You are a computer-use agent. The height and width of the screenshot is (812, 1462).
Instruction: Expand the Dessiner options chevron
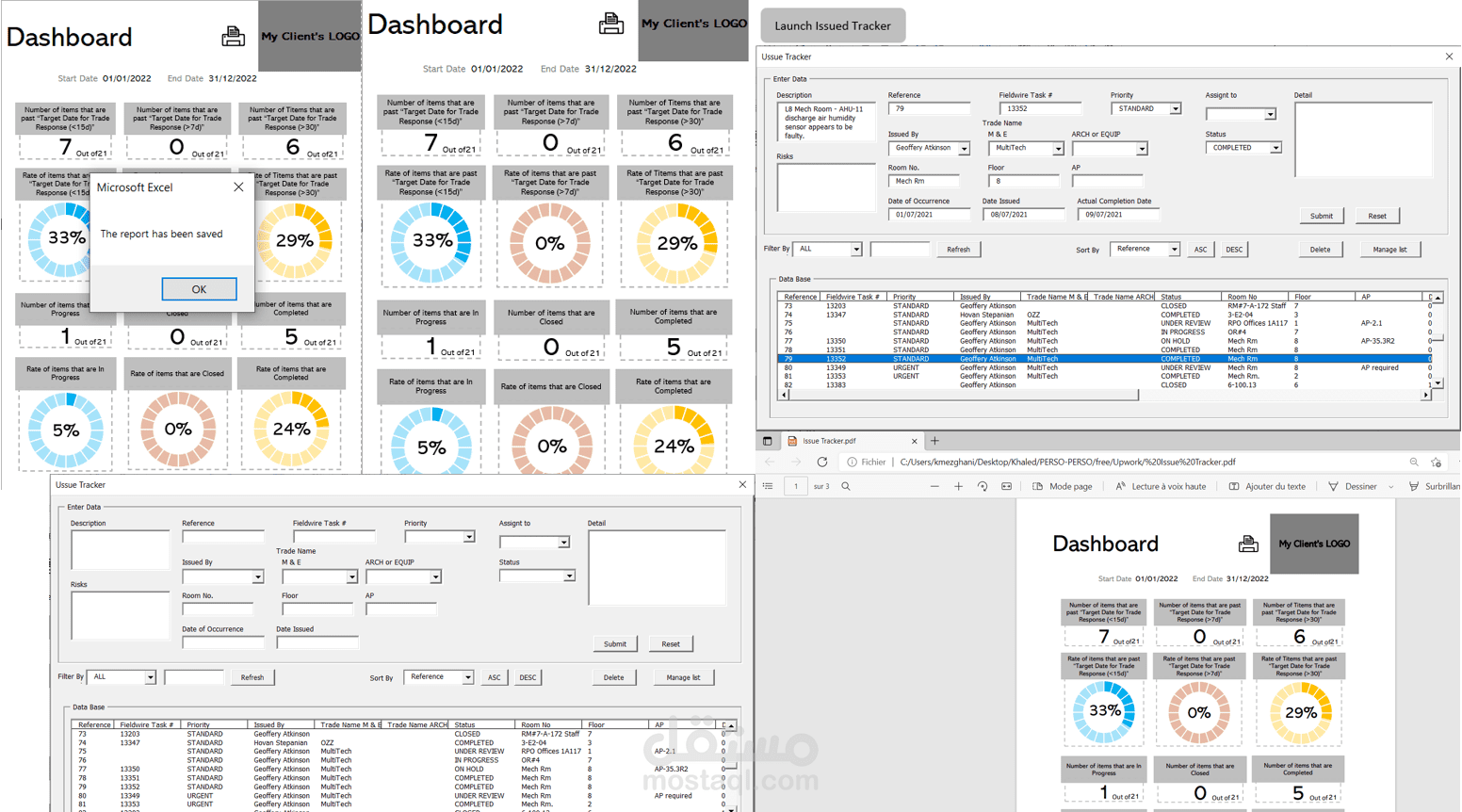tap(1391, 487)
